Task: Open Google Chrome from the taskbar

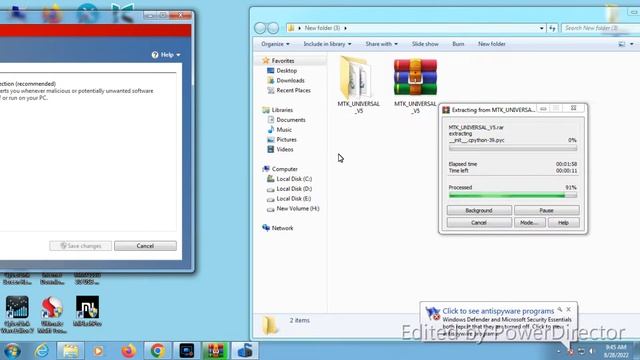Action: 158,351
